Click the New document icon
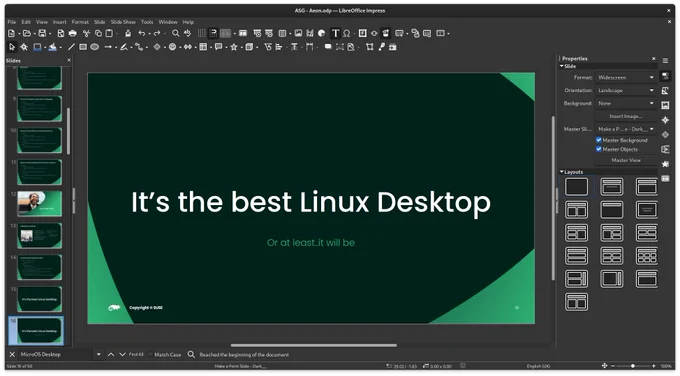The width and height of the screenshot is (680, 376). point(12,33)
